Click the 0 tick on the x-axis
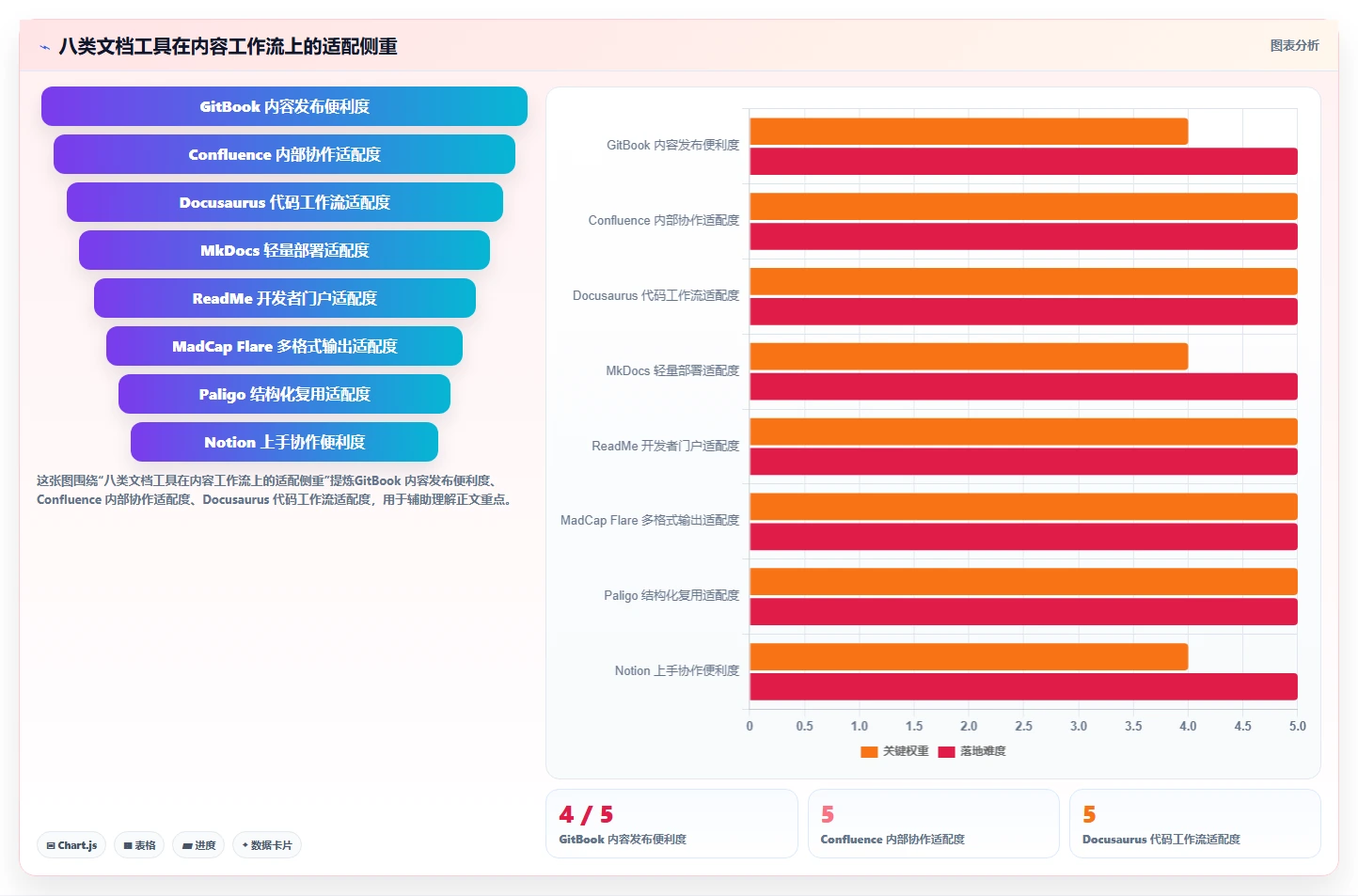The width and height of the screenshot is (1358, 896). [750, 727]
